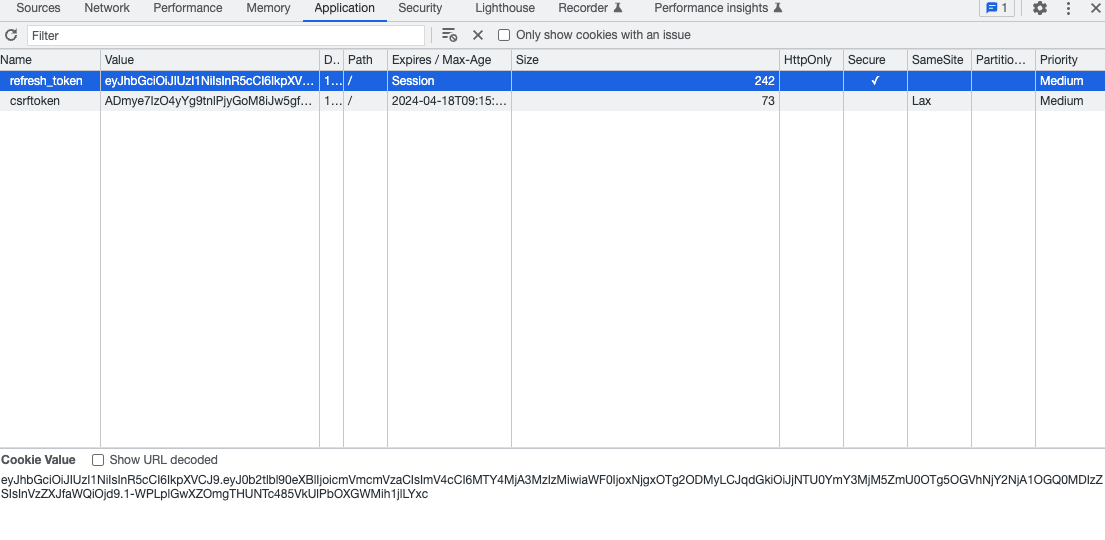Toggle Only show cookies with an issue

pyautogui.click(x=504, y=35)
